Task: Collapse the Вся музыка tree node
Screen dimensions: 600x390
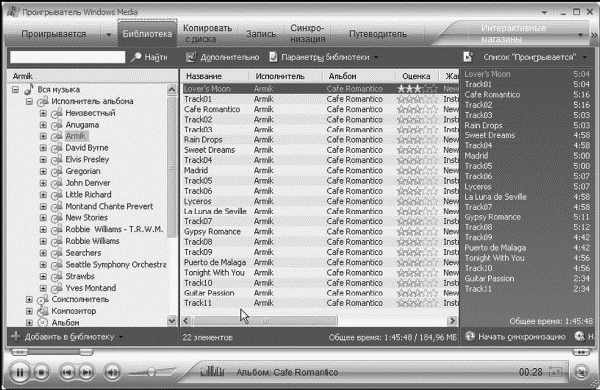Action: 15,90
